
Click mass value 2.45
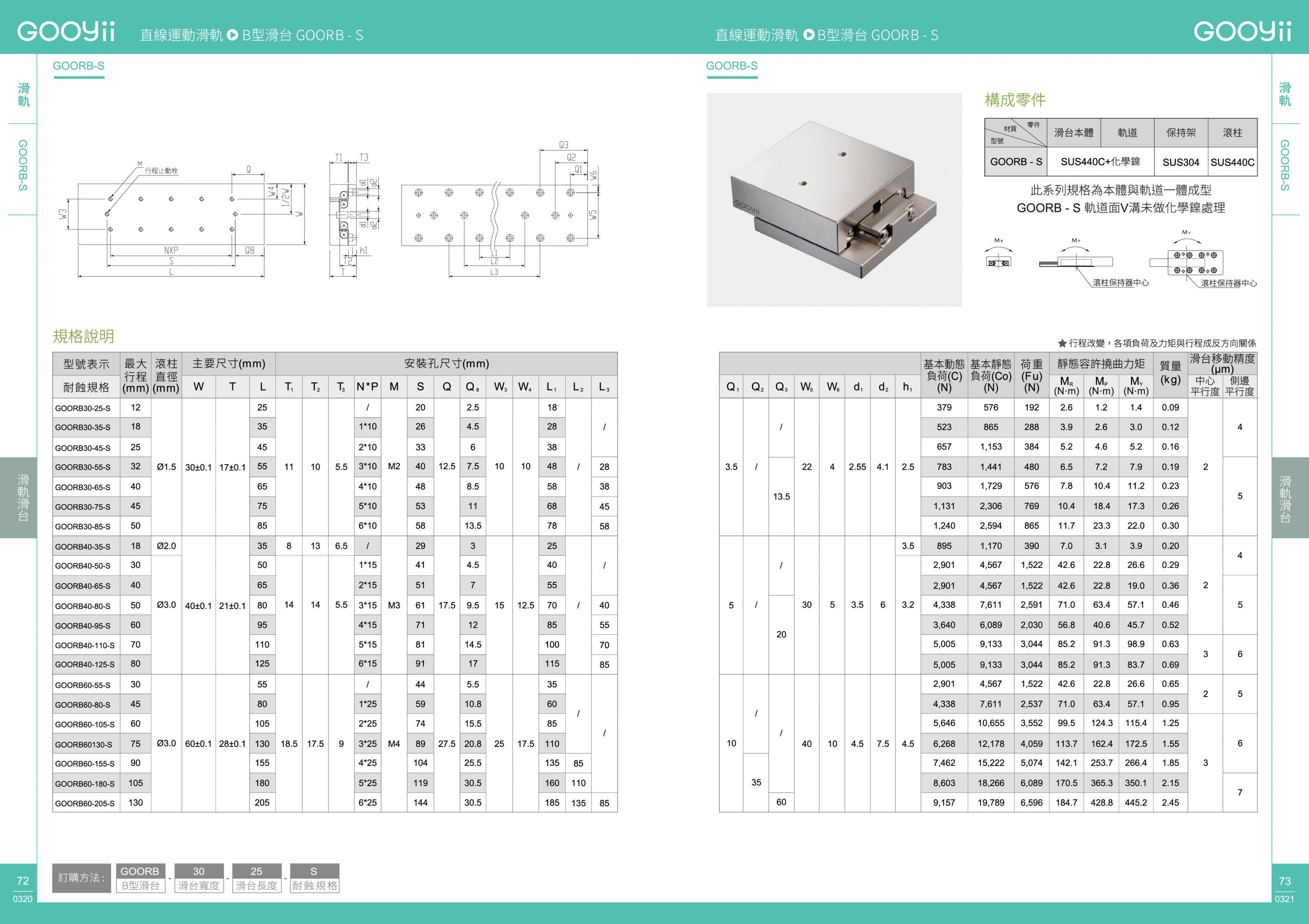(x=1171, y=802)
